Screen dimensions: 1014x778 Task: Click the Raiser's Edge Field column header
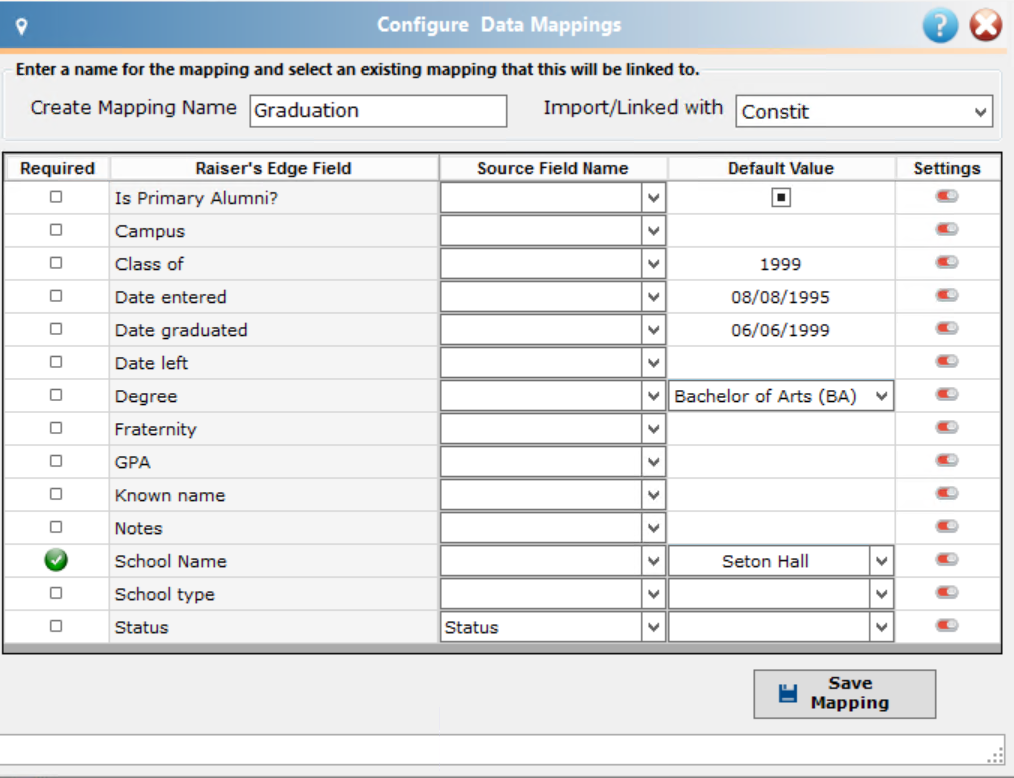274,168
